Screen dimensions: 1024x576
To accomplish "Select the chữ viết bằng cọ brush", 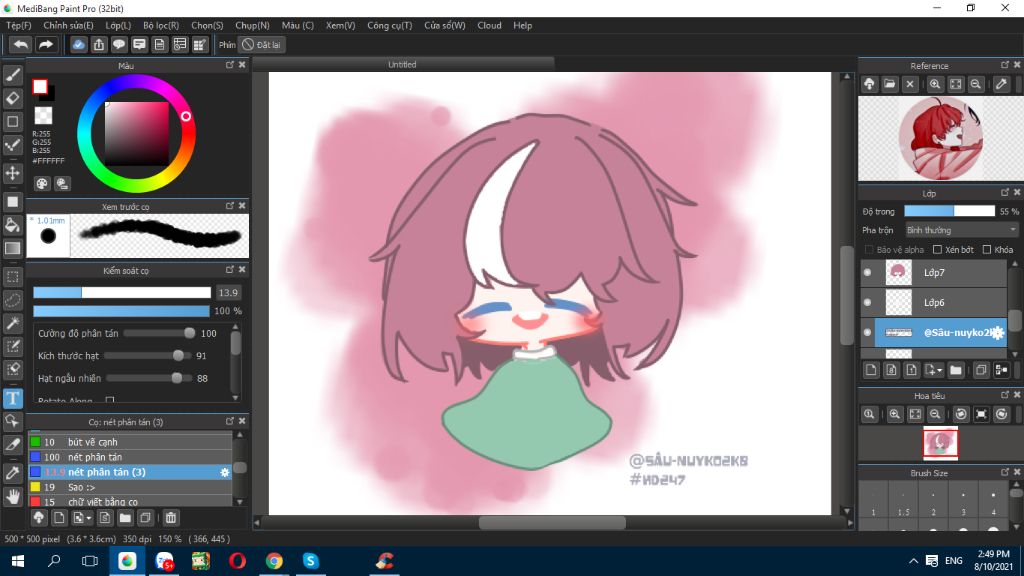I will [x=130, y=502].
